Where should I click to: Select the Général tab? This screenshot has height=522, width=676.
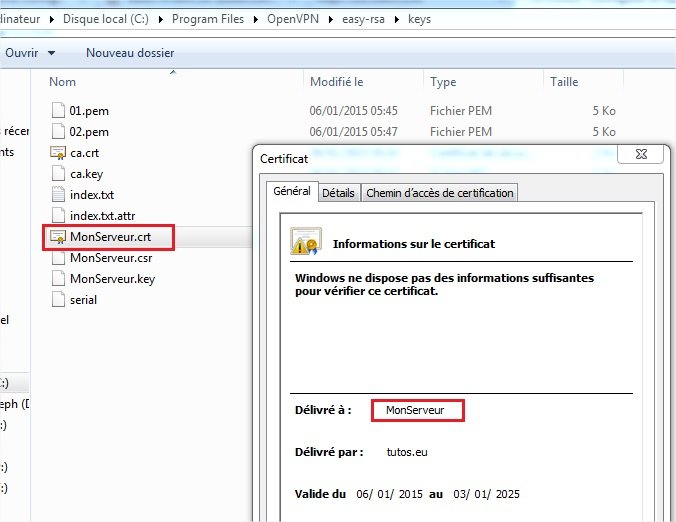pos(291,192)
